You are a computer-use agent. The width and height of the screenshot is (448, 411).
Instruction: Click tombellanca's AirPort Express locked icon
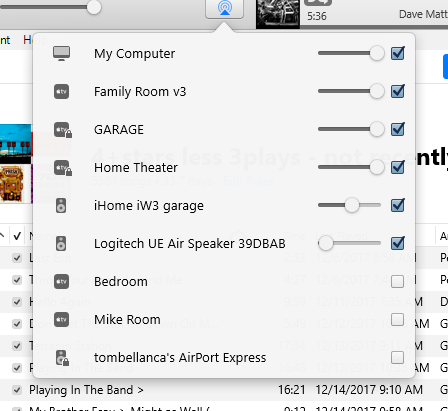pos(62,358)
